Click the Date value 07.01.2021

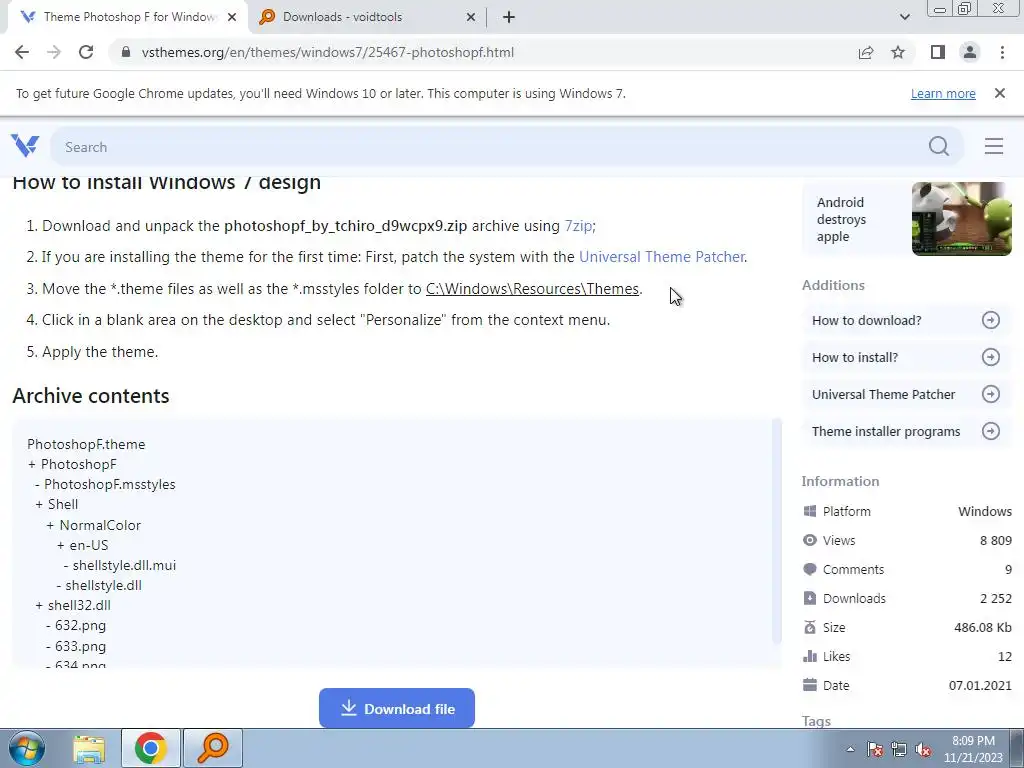click(980, 685)
